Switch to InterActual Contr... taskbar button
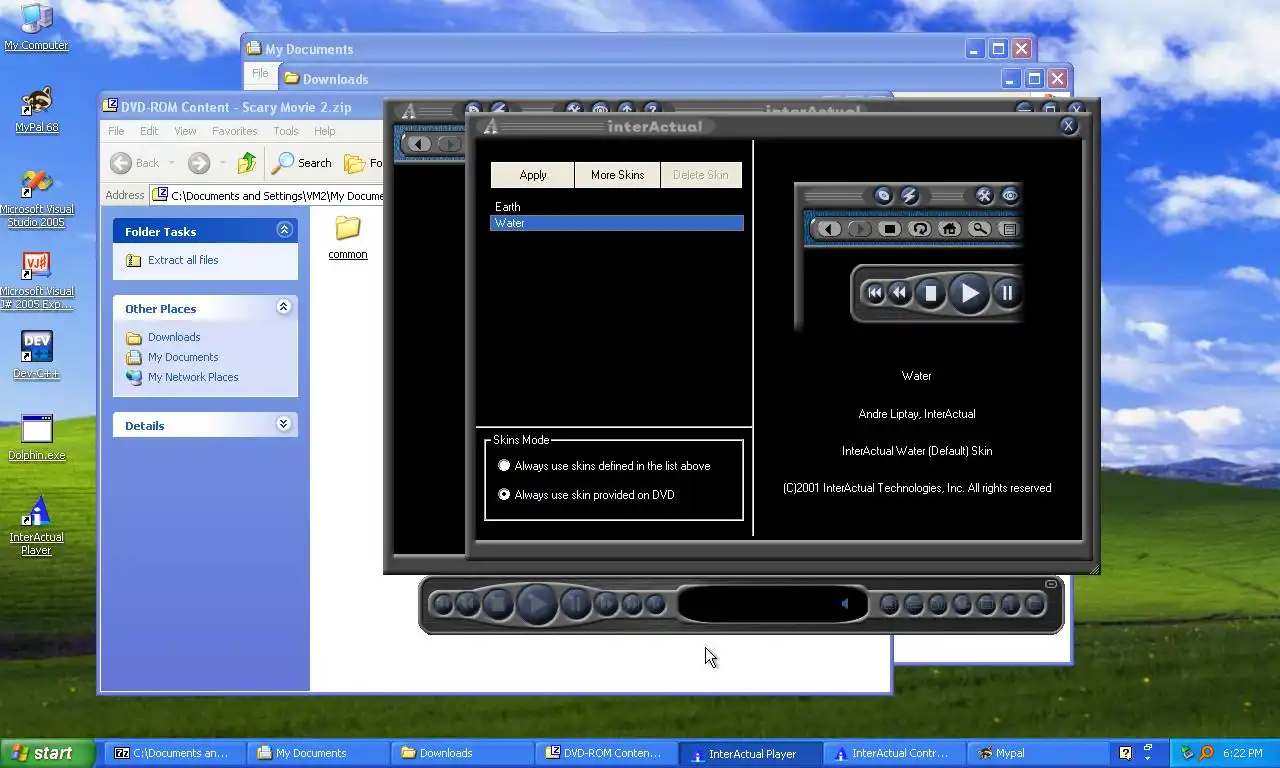 tap(892, 753)
